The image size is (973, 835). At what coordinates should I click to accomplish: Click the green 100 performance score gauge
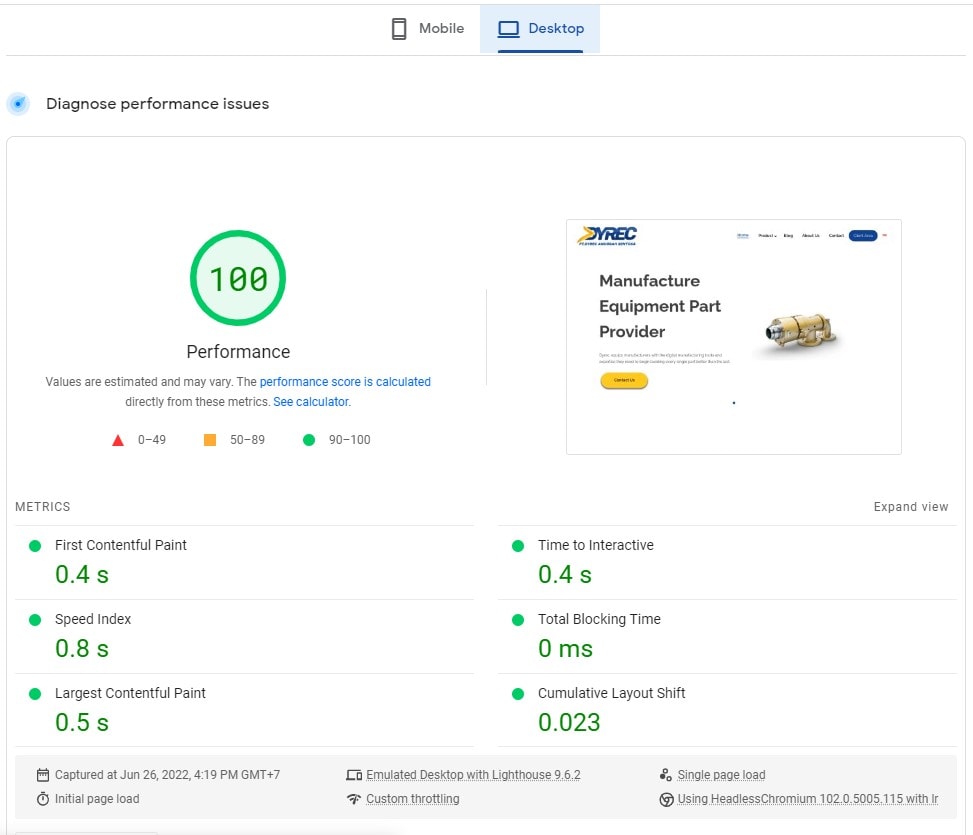[238, 279]
